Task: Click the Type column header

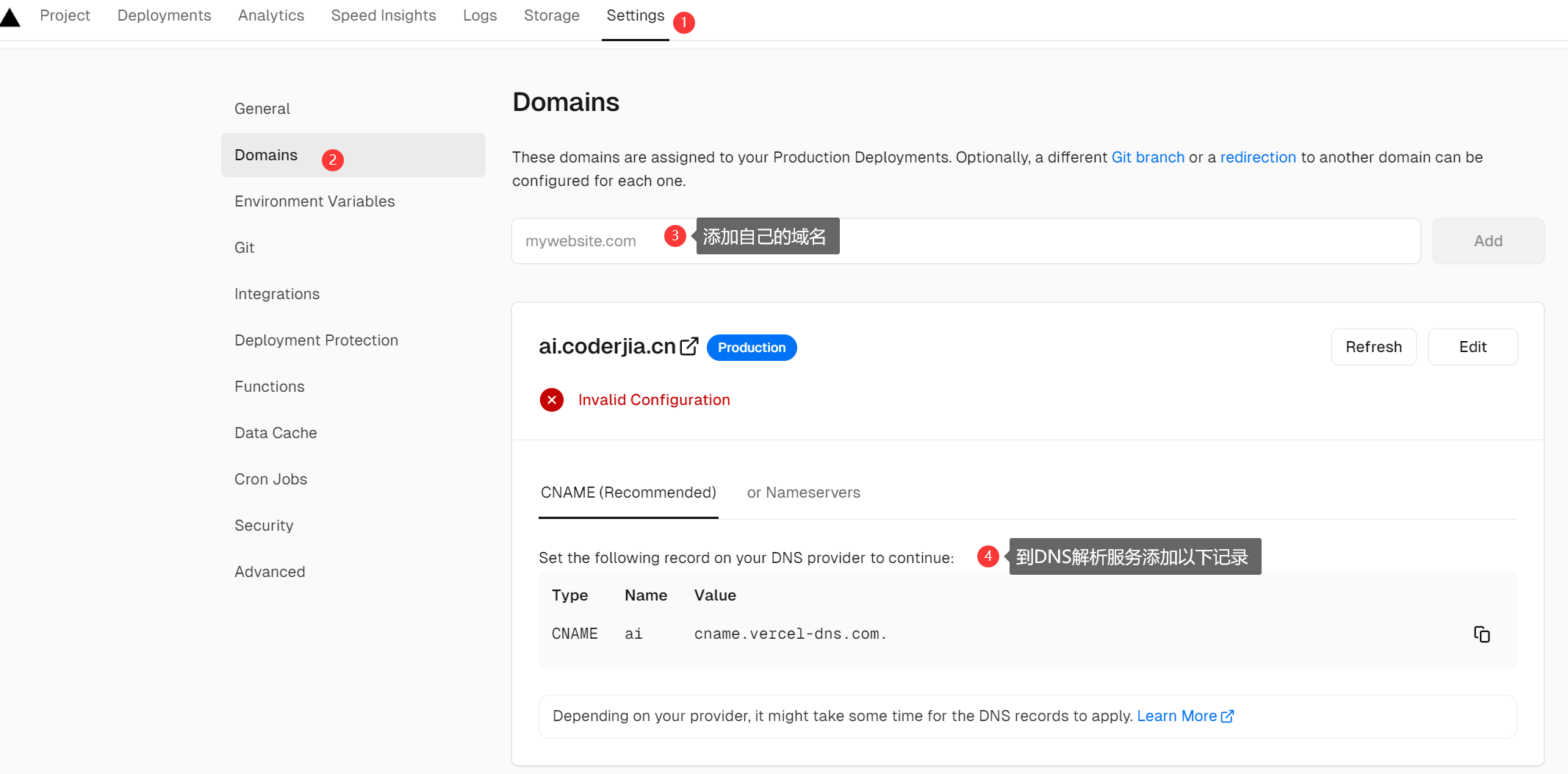Action: pyautogui.click(x=569, y=595)
